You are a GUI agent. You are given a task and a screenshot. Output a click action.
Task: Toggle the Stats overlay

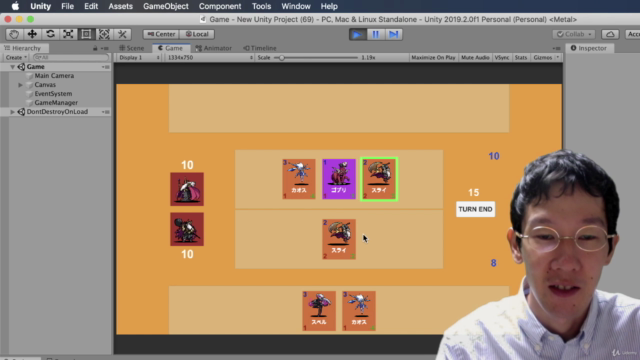[521, 58]
